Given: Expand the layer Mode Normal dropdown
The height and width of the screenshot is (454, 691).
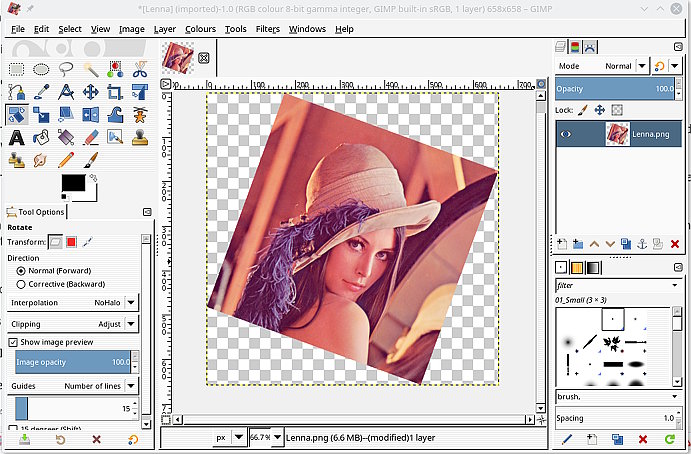Looking at the screenshot, I should [640, 66].
